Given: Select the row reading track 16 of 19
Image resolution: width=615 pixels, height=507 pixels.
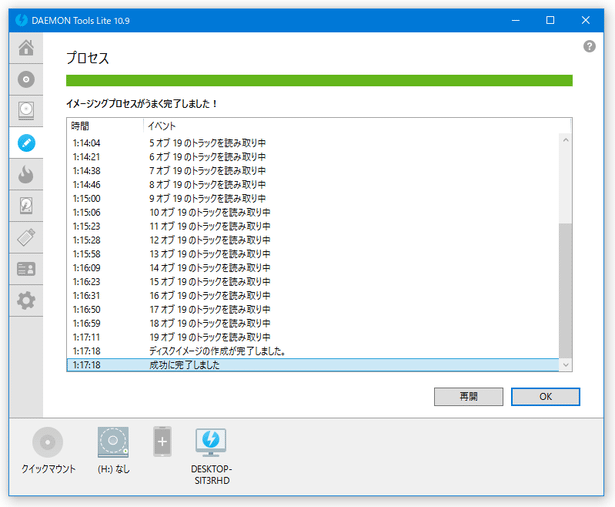Looking at the screenshot, I should [313, 295].
